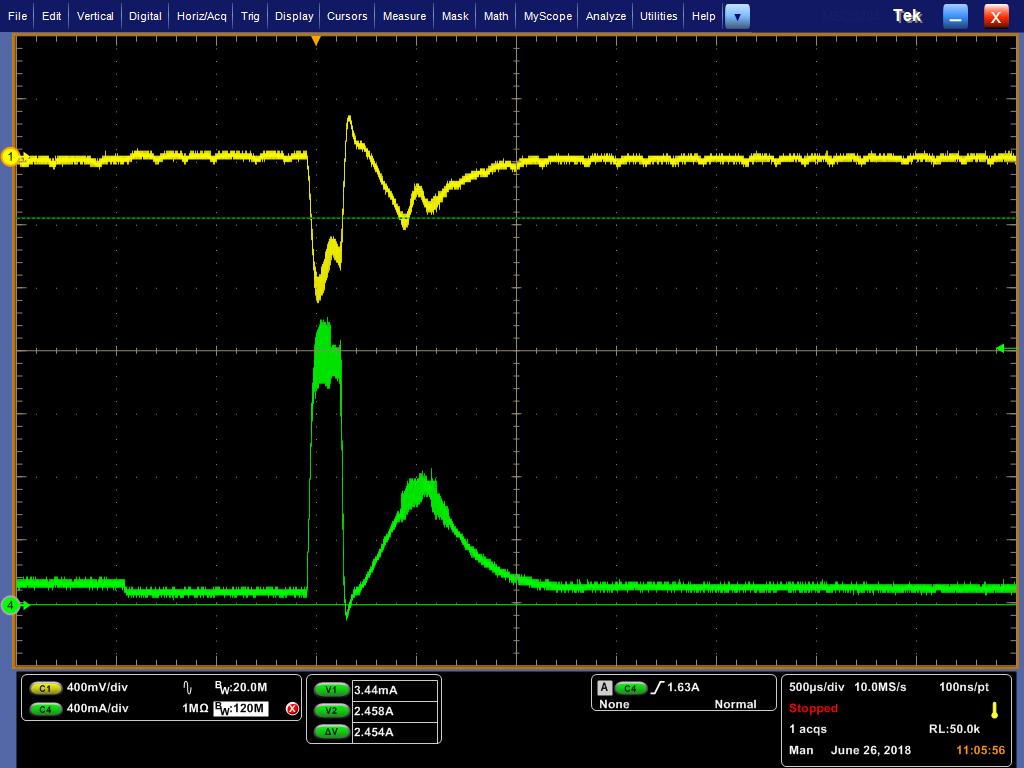Select the highlighted C4 bandwidth 120M field
Image resolution: width=1024 pixels, height=768 pixels.
point(241,709)
